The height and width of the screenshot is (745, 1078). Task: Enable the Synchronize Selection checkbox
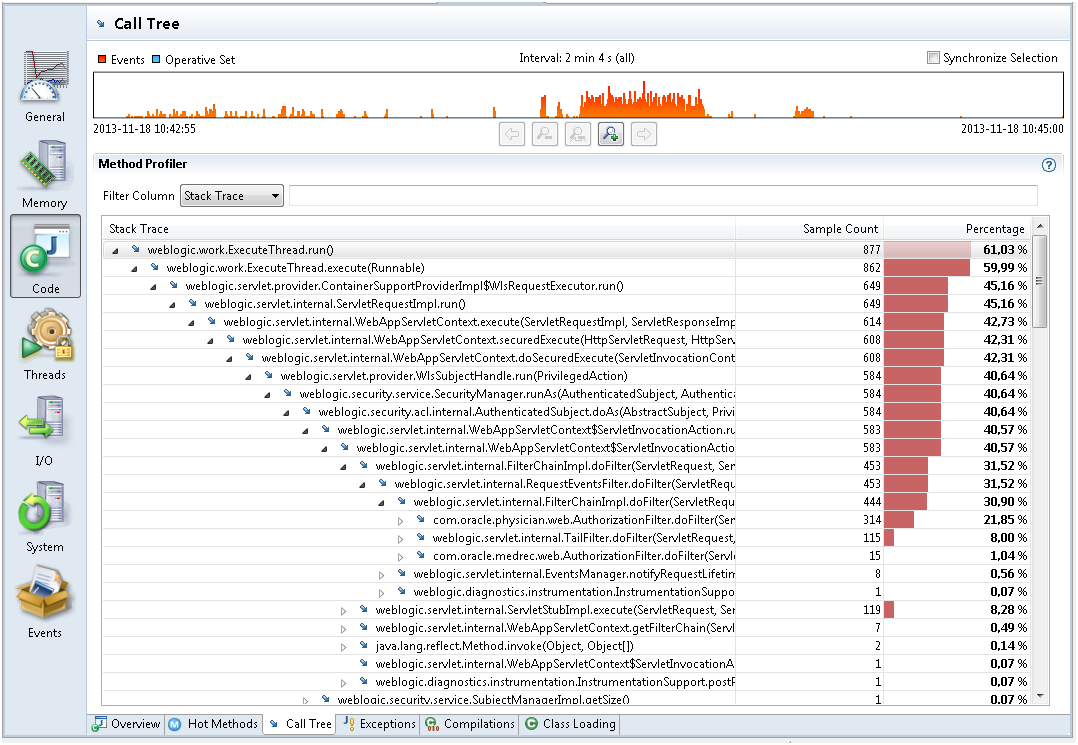[933, 58]
